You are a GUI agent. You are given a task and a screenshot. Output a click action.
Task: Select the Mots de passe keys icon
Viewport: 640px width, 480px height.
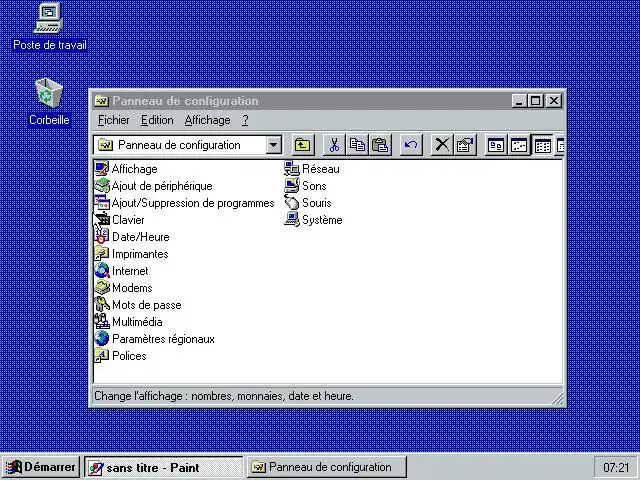[x=102, y=305]
